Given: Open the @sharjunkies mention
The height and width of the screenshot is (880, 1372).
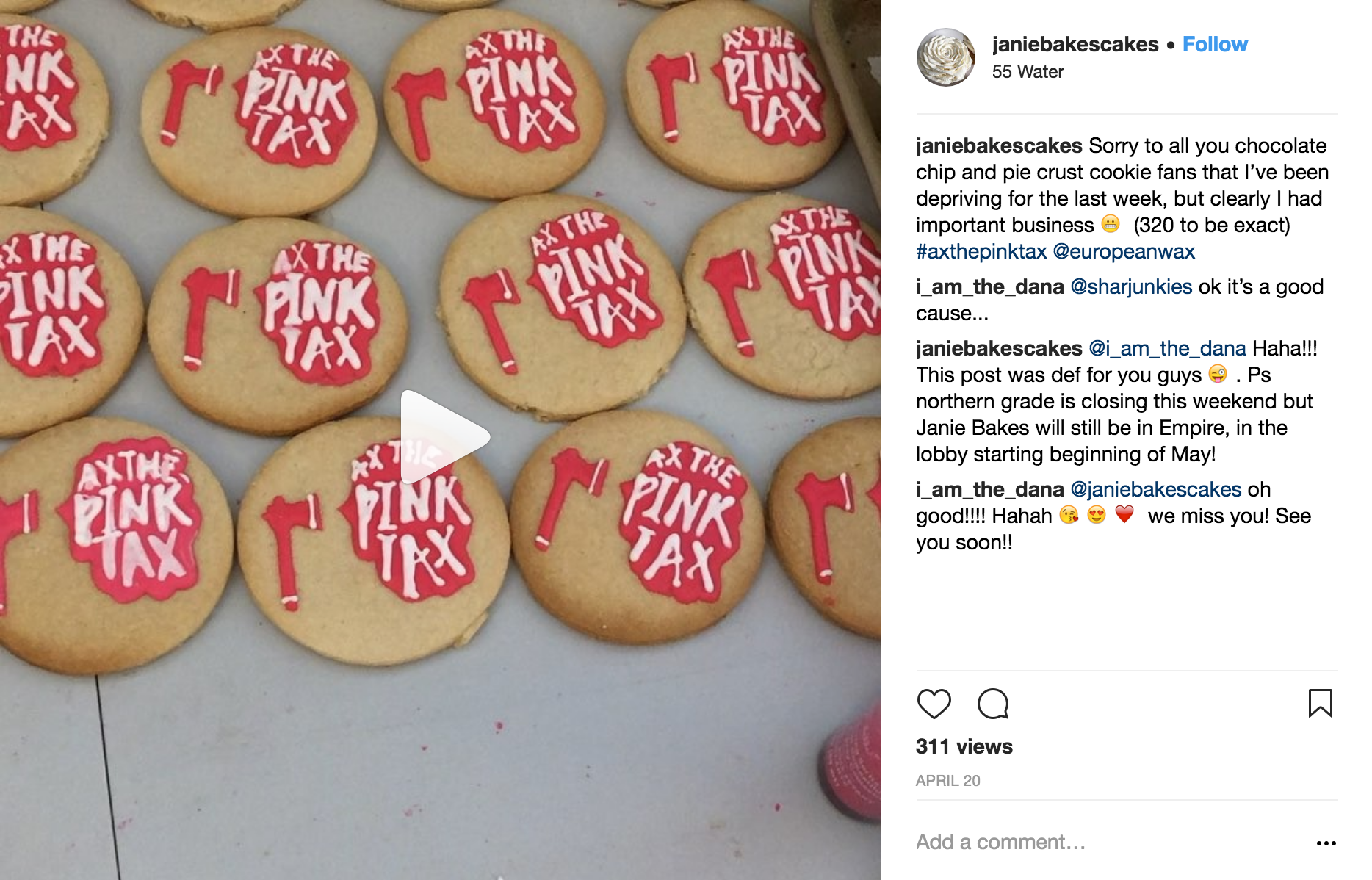Looking at the screenshot, I should point(1131,286).
